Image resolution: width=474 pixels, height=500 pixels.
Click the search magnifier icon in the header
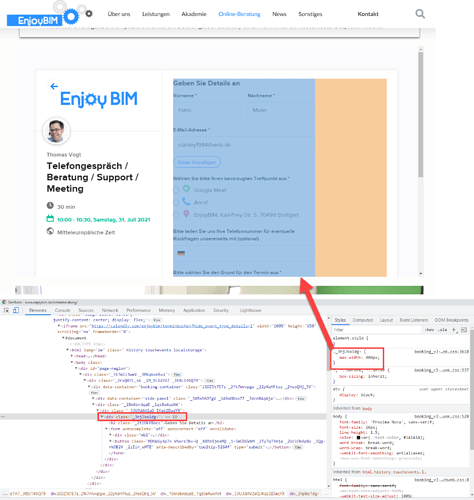420,14
